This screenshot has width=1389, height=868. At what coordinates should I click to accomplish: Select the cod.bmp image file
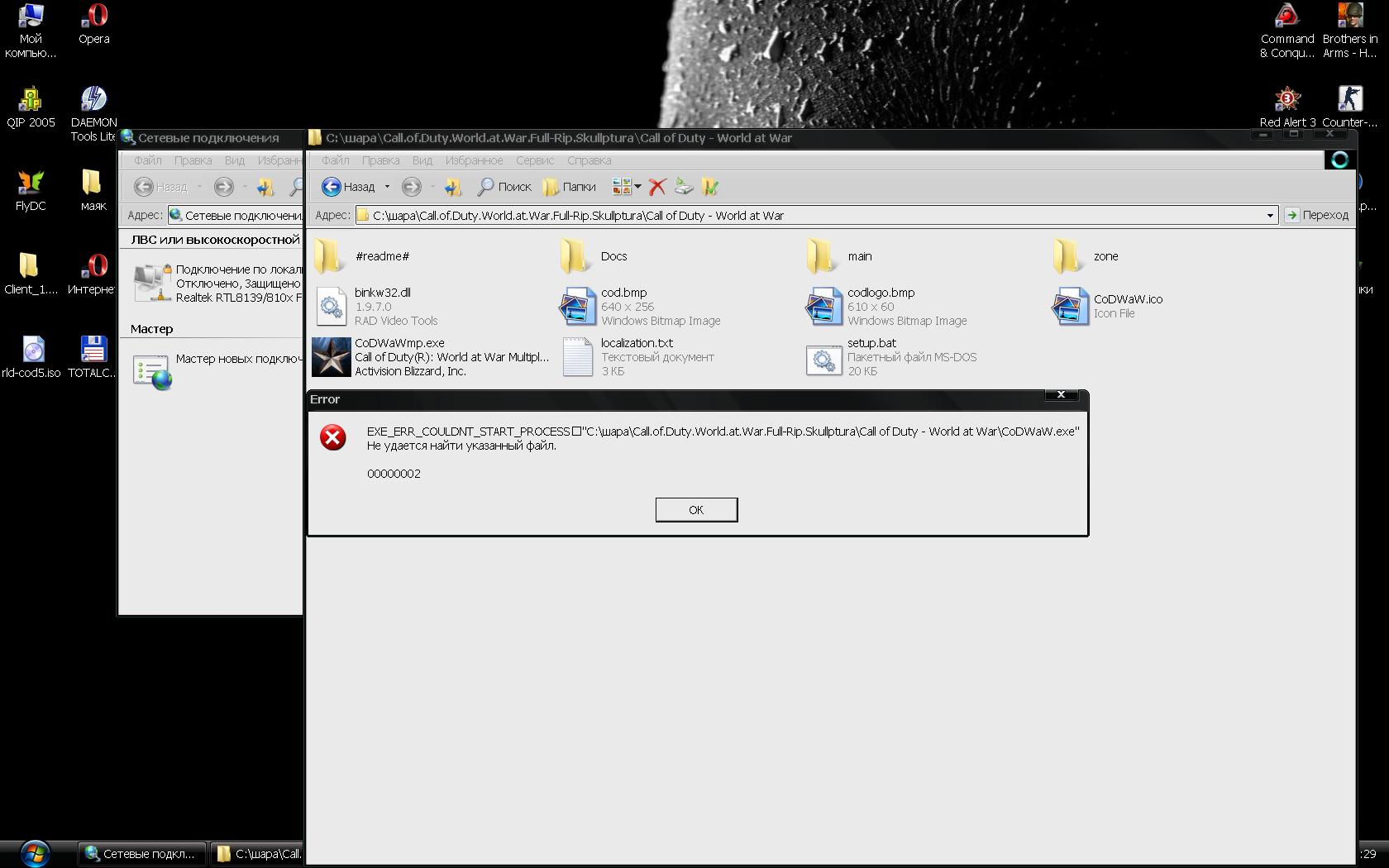640,307
